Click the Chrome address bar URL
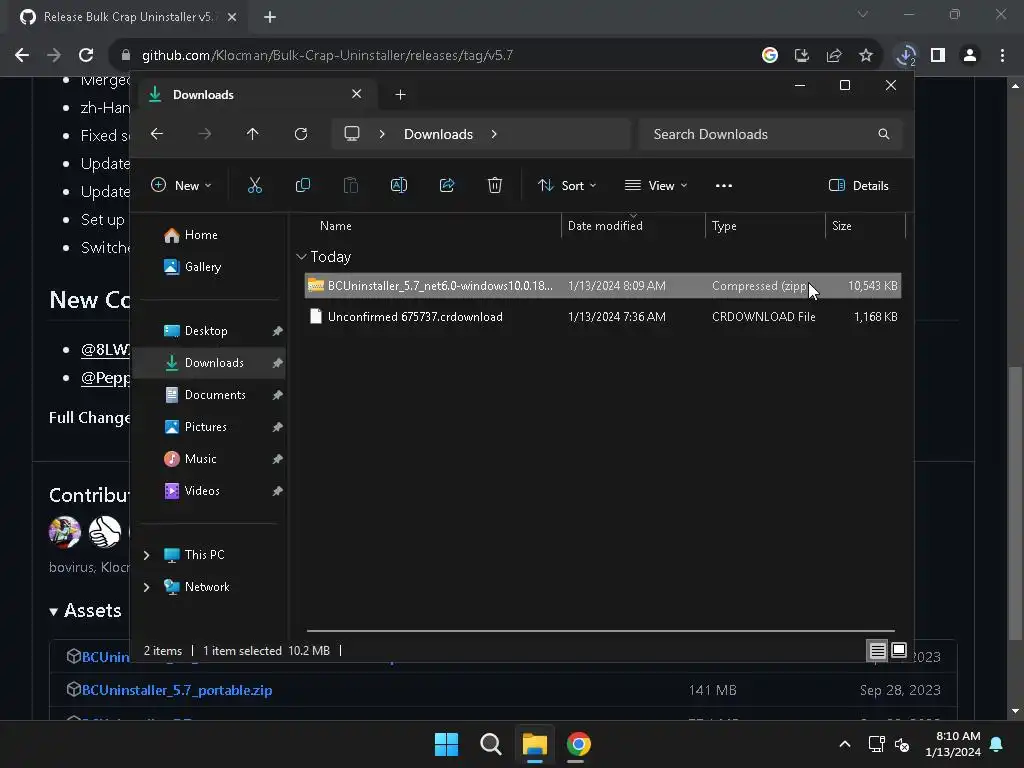This screenshot has height=768, width=1024. click(327, 56)
